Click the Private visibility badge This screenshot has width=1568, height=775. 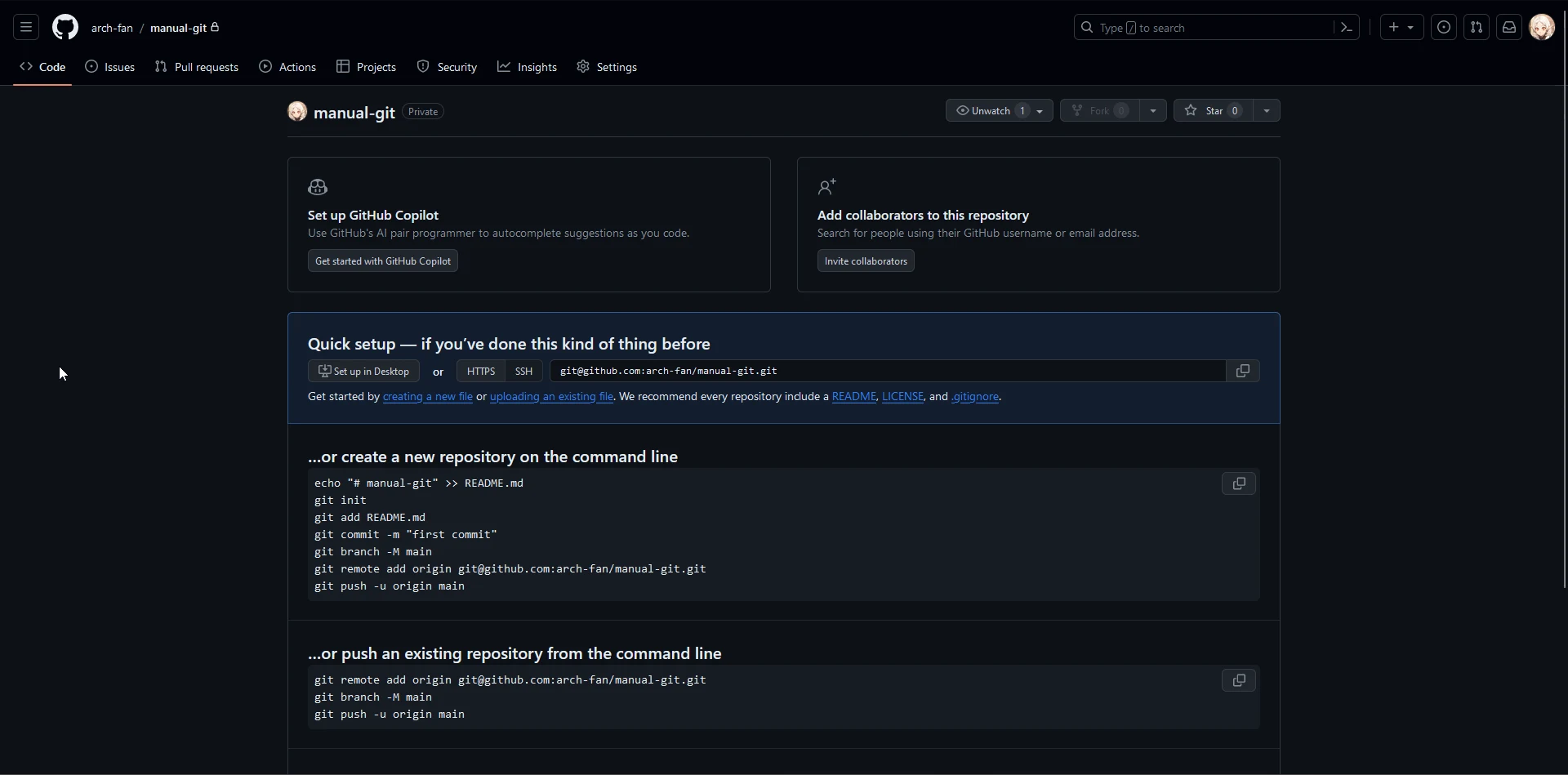[423, 112]
